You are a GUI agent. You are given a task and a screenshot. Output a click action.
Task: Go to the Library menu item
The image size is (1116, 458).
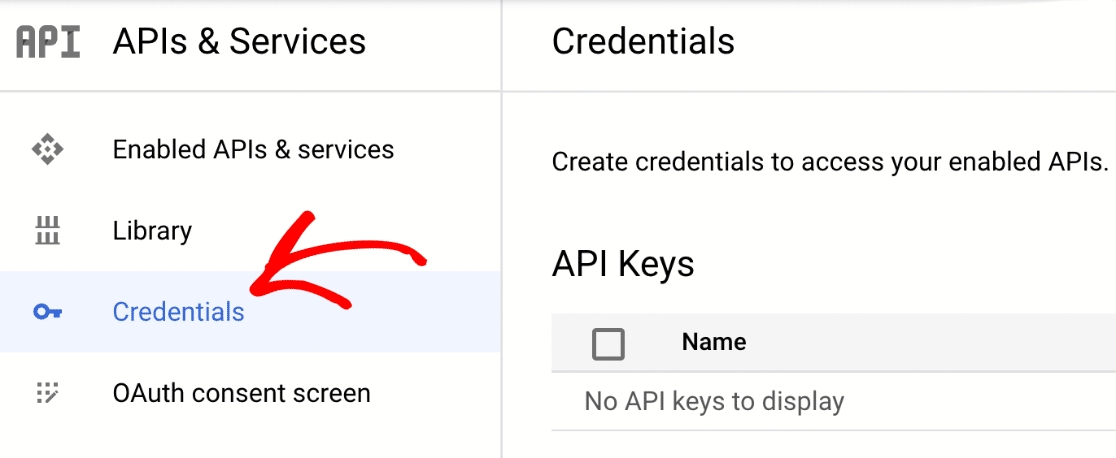(x=152, y=231)
